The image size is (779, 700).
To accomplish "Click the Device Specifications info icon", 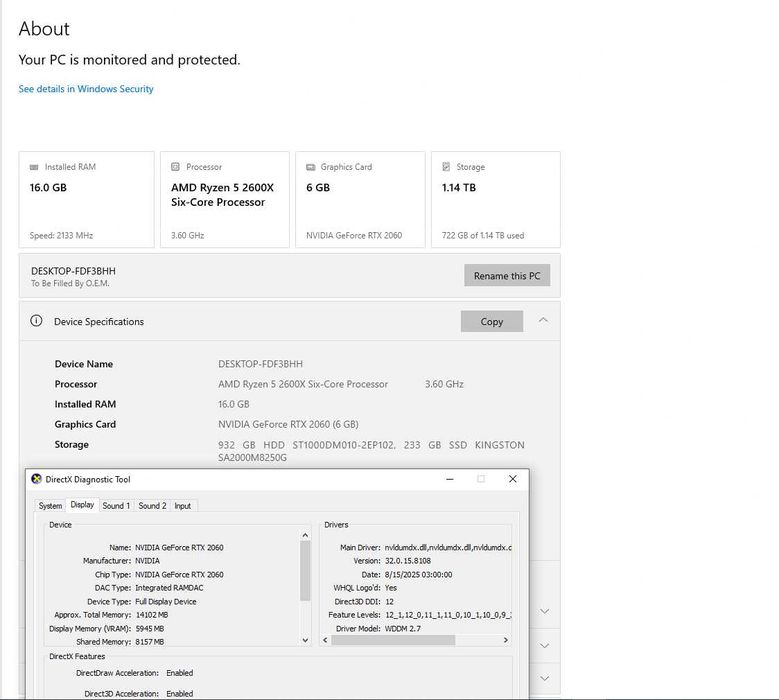I will (x=36, y=321).
